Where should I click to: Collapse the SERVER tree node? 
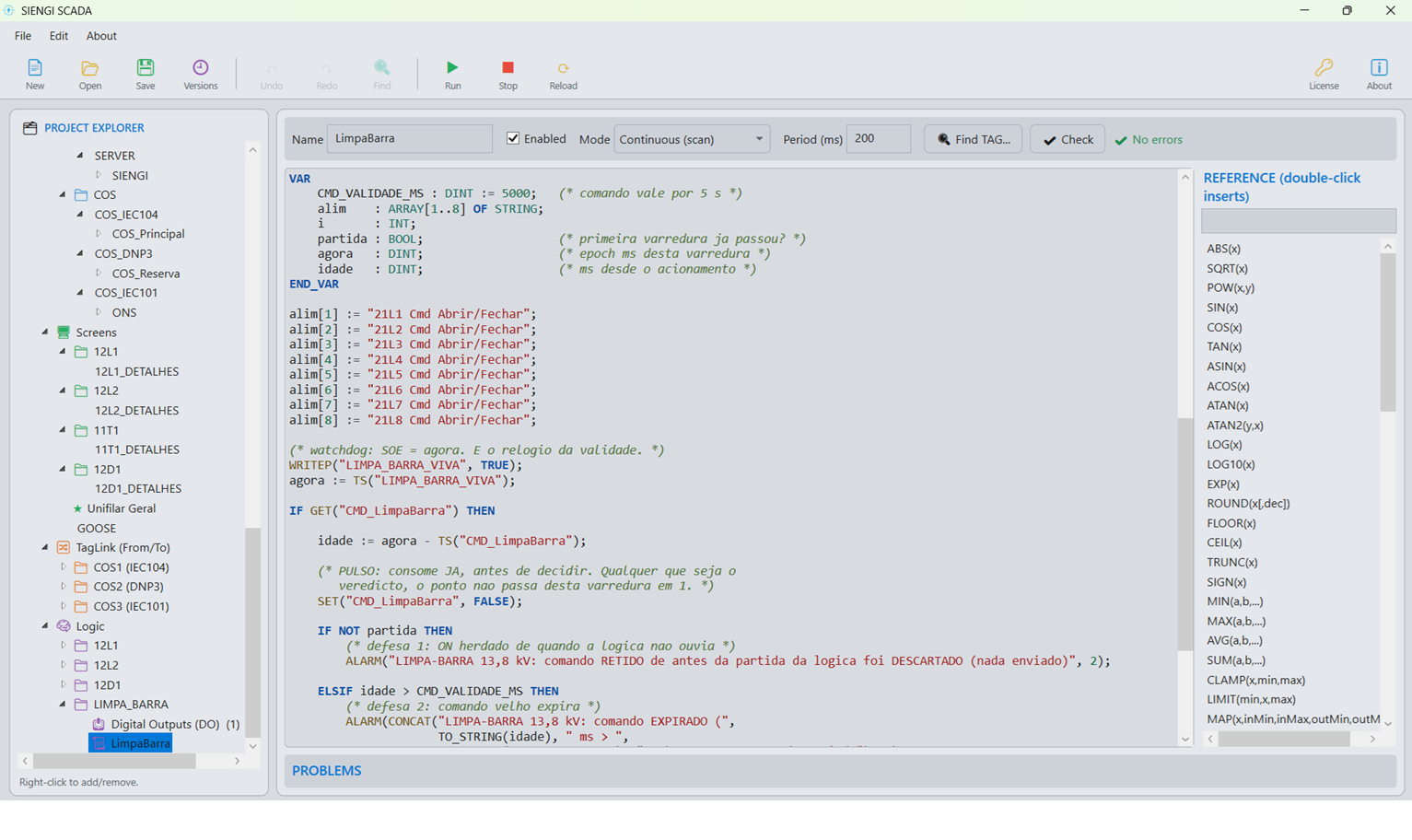pos(80,156)
